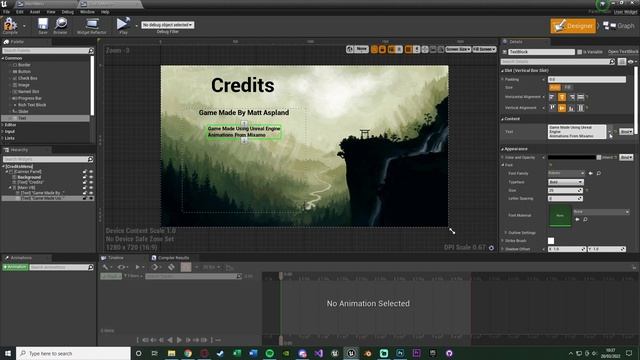
Task: Select the Button widget in Palette
Action: (x=24, y=71)
